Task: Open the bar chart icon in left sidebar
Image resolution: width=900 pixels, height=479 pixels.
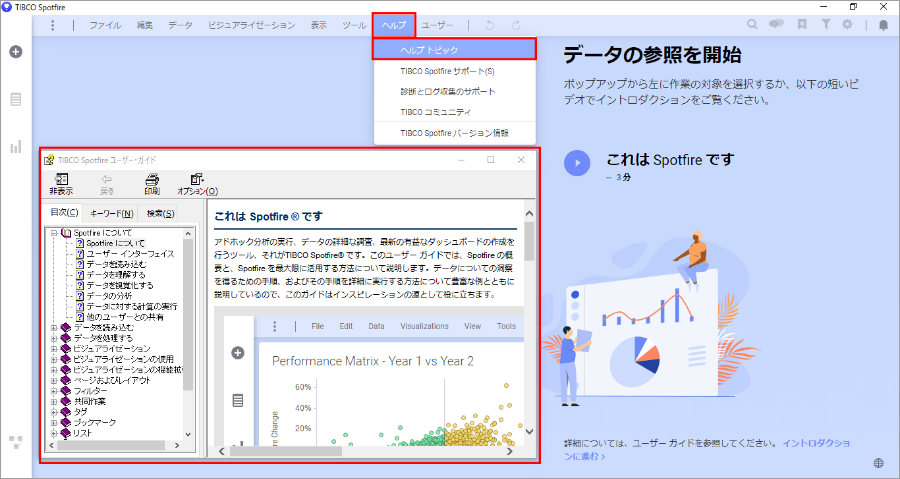Action: coord(15,147)
